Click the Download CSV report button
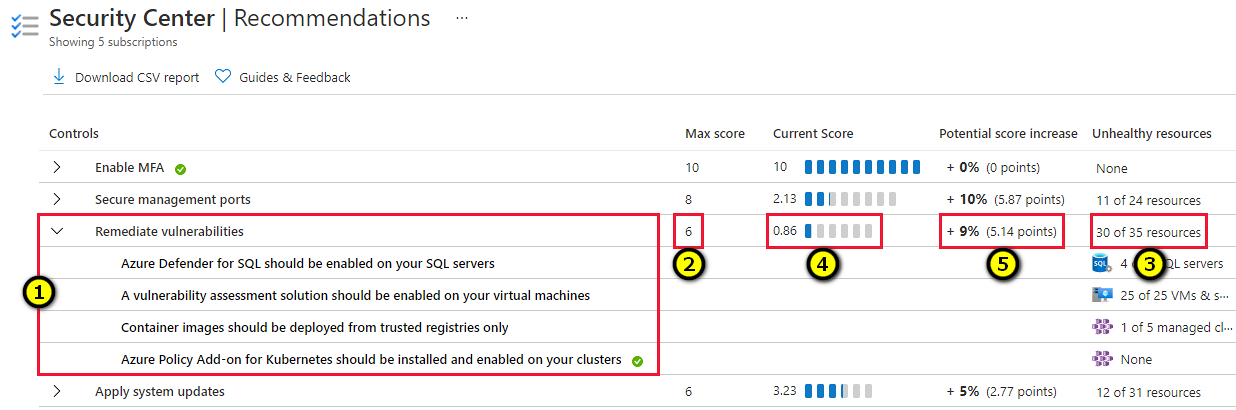The height and width of the screenshot is (410, 1236). click(125, 77)
